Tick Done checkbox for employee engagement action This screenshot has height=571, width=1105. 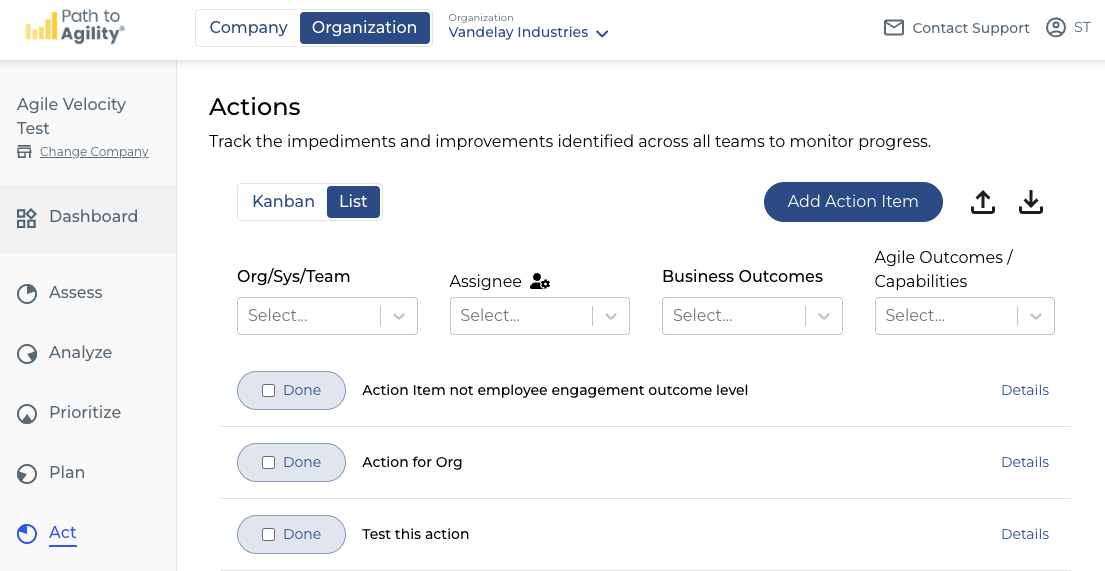[268, 390]
